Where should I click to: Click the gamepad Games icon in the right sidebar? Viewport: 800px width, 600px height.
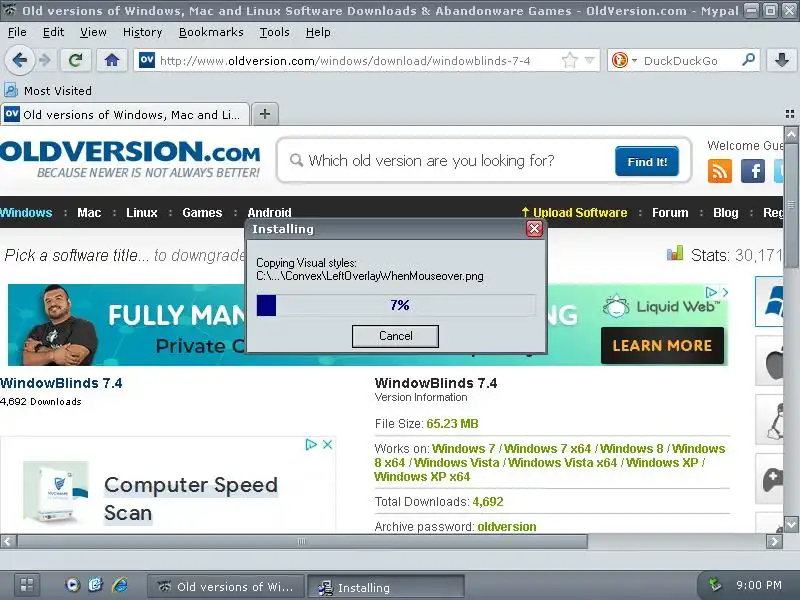click(x=769, y=478)
